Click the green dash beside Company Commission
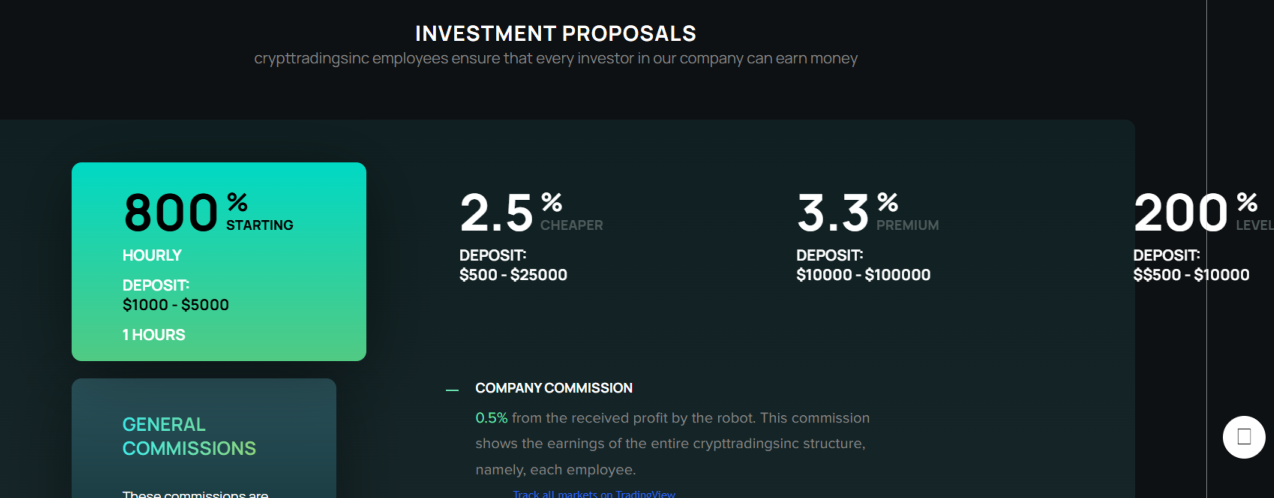The height and width of the screenshot is (498, 1274). coord(452,389)
